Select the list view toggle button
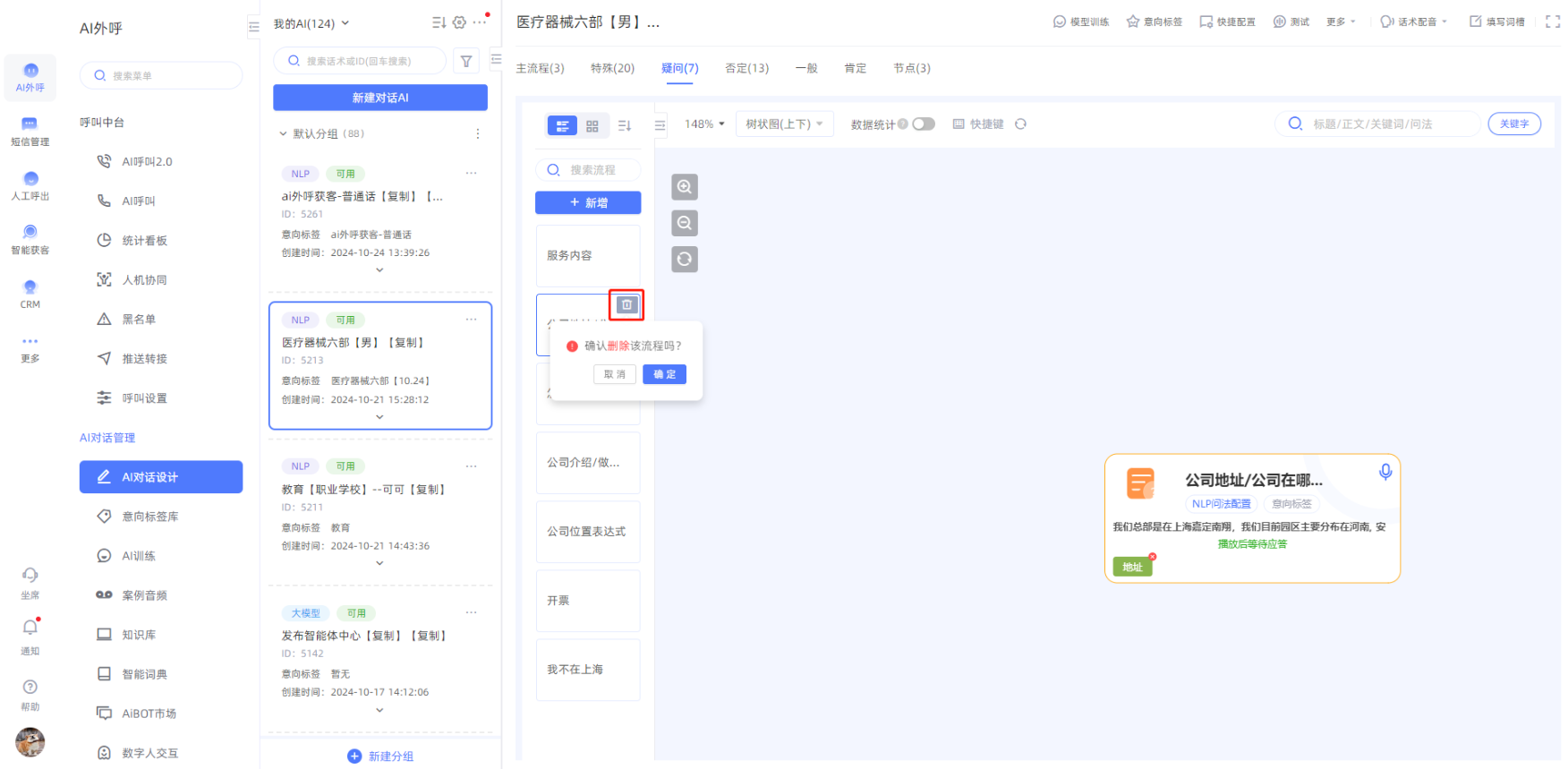Image resolution: width=1568 pixels, height=769 pixels. click(562, 126)
